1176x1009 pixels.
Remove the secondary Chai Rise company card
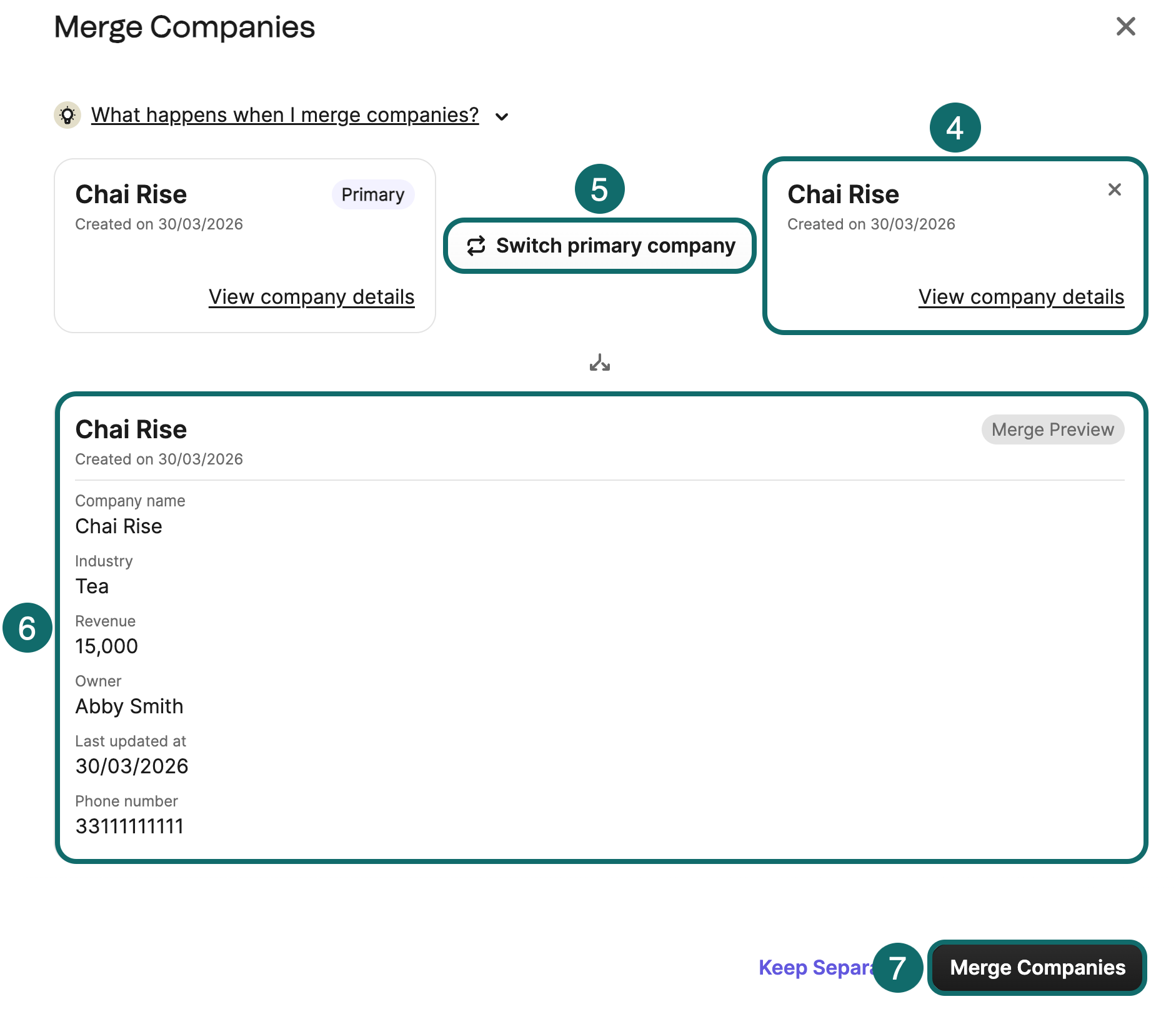point(1114,189)
